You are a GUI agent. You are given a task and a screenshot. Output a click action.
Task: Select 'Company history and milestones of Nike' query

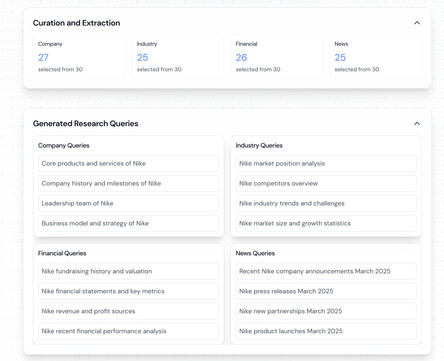tap(128, 183)
